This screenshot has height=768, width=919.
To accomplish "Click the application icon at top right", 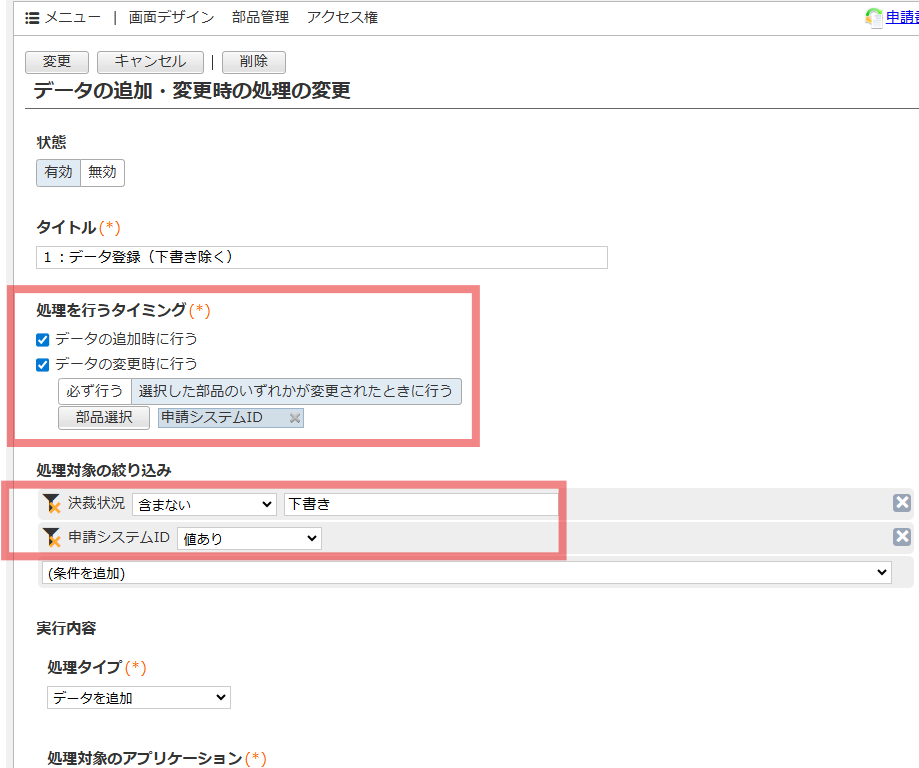I will (x=873, y=18).
